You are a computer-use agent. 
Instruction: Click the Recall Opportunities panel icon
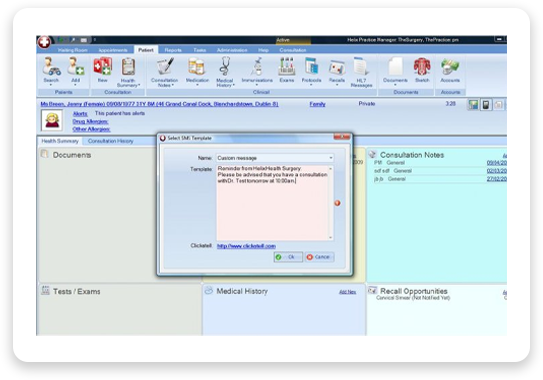(x=372, y=290)
